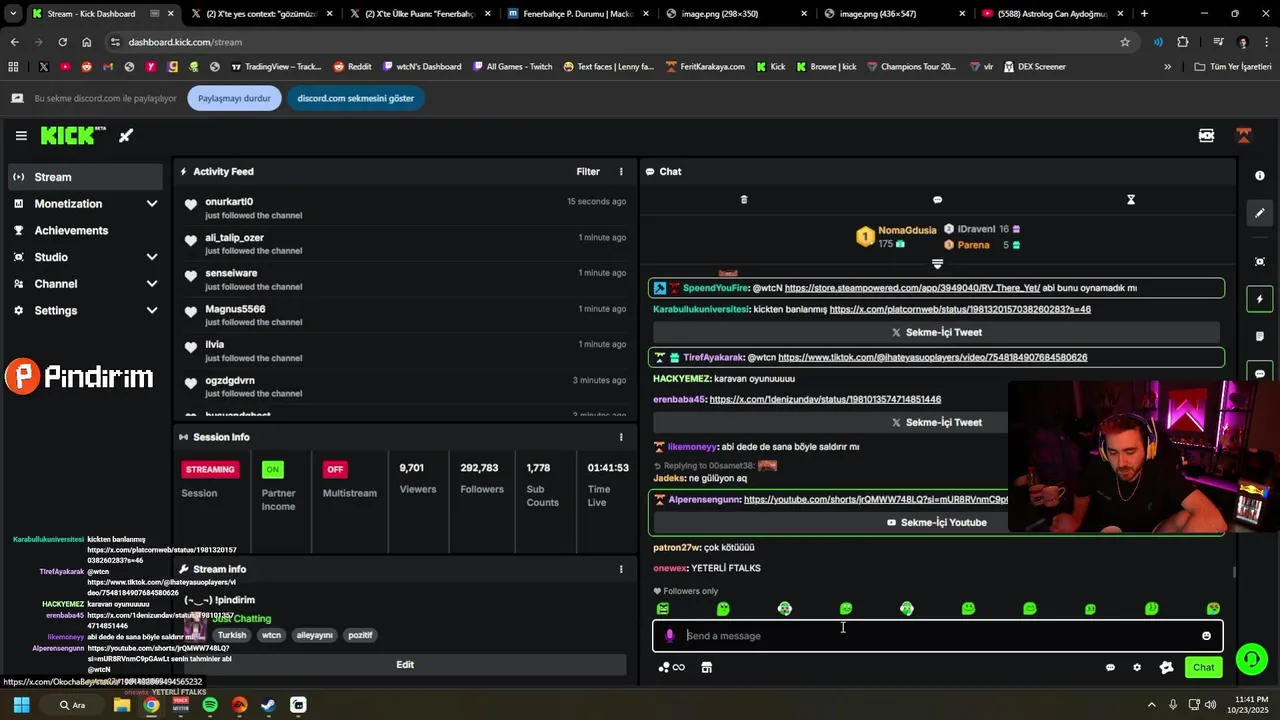Click the chat scrollbar thumb
Image resolution: width=1280 pixels, height=720 pixels.
[x=1234, y=572]
